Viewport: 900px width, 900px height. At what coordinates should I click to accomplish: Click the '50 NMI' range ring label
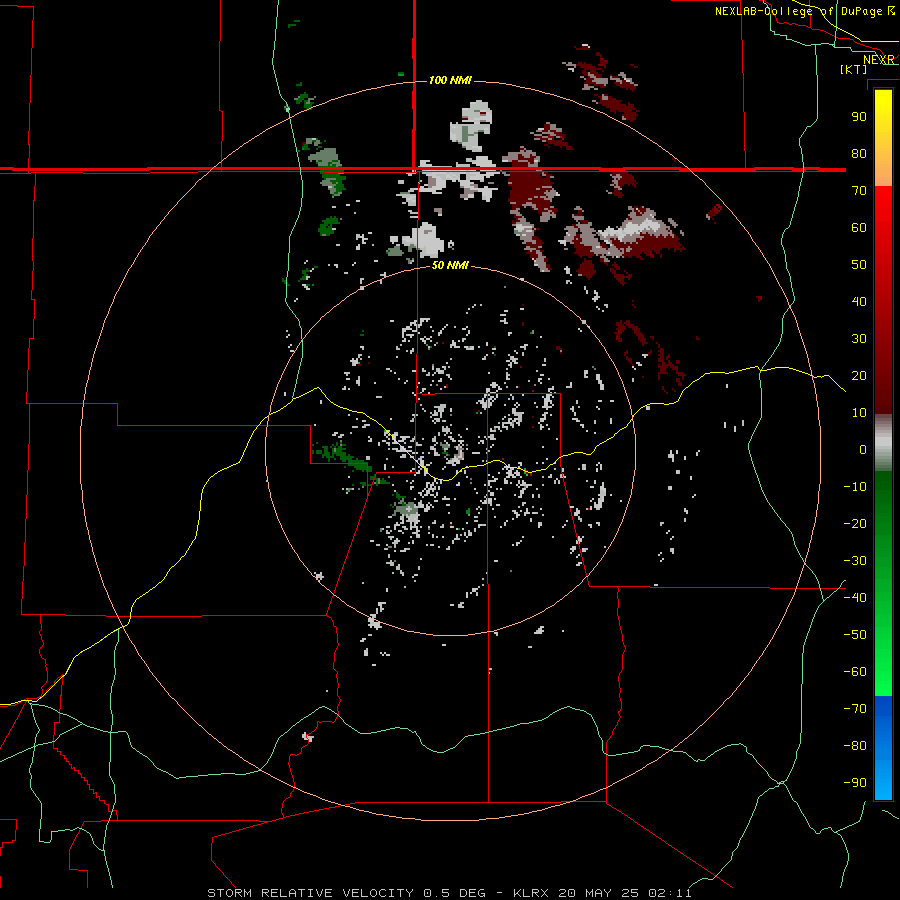pos(451,265)
